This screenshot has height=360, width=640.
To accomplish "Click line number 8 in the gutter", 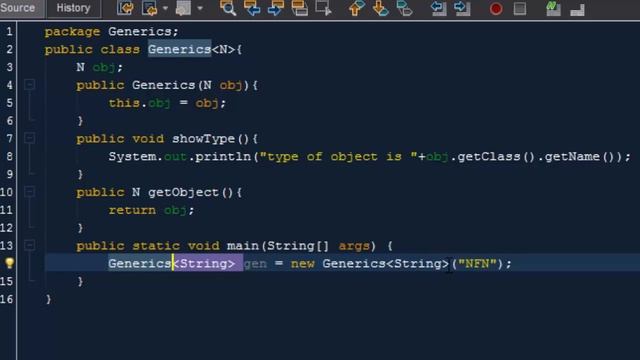I will coord(9,156).
